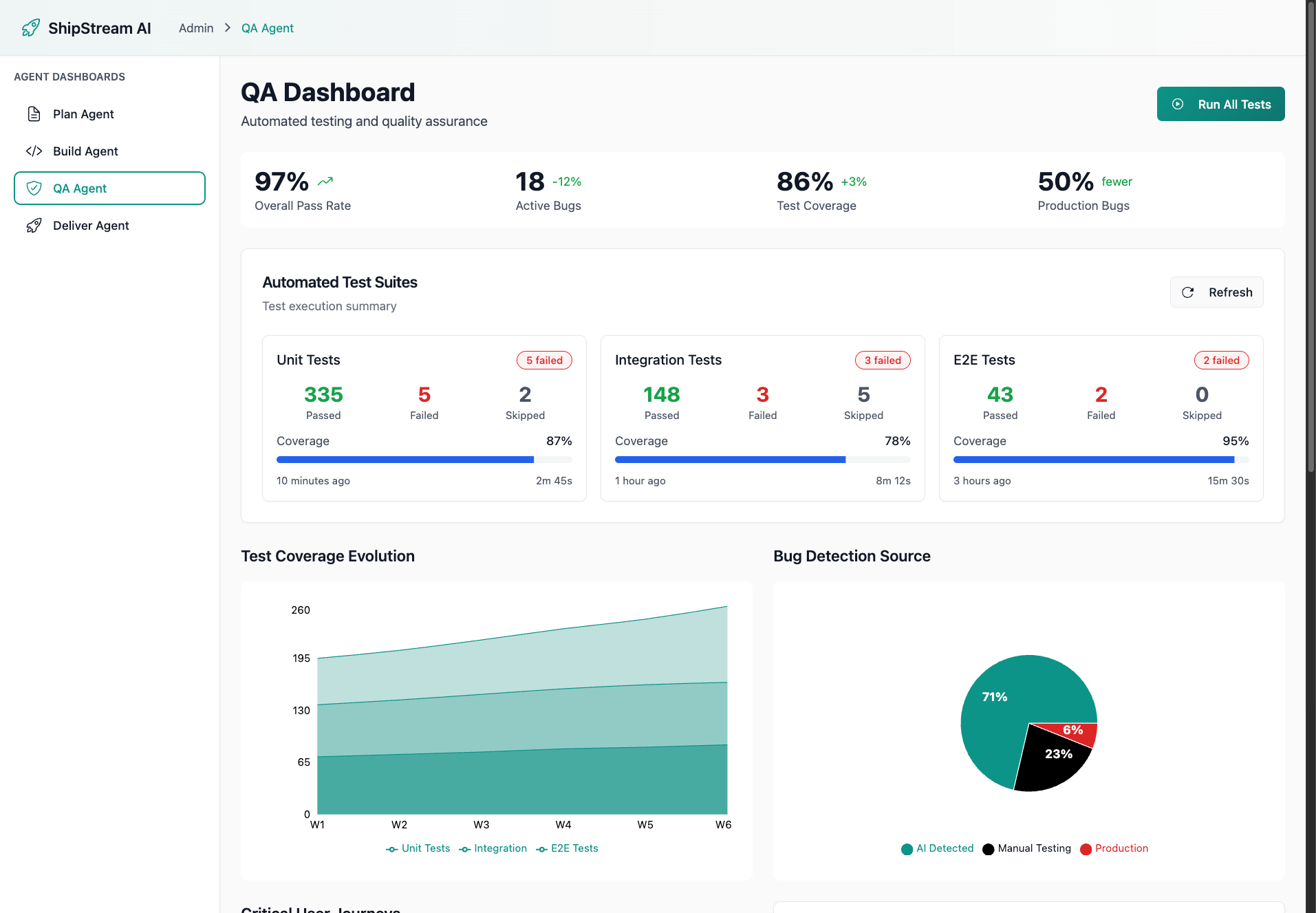Toggle Integration series in coverage chart legend

coord(493,848)
